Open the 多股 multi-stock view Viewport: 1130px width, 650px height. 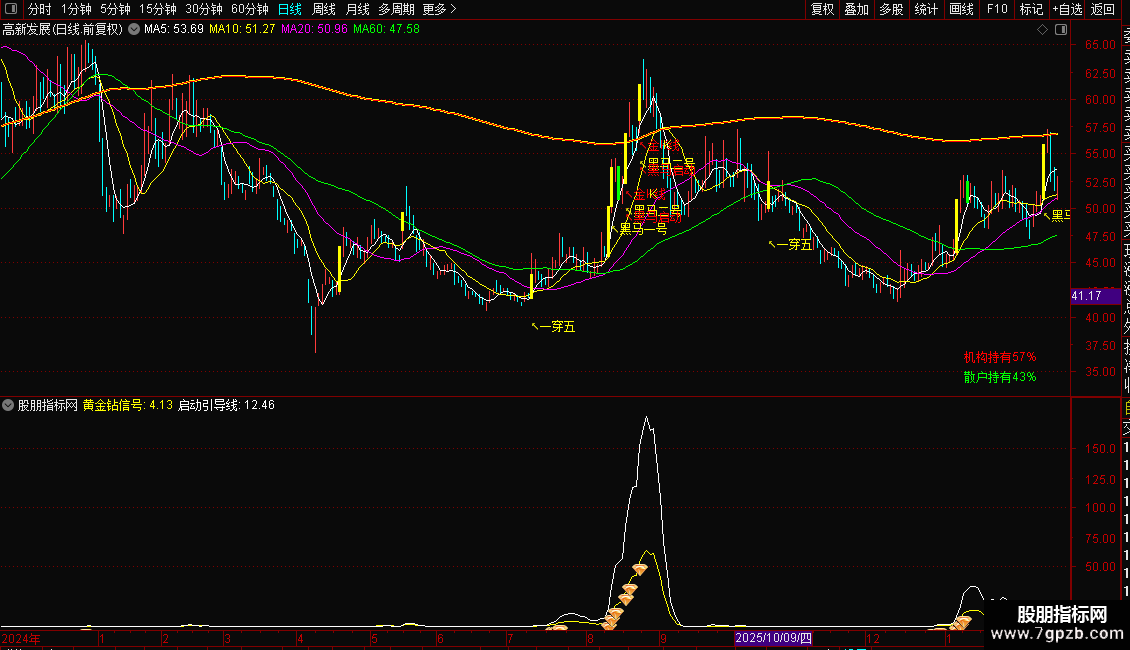(891, 10)
